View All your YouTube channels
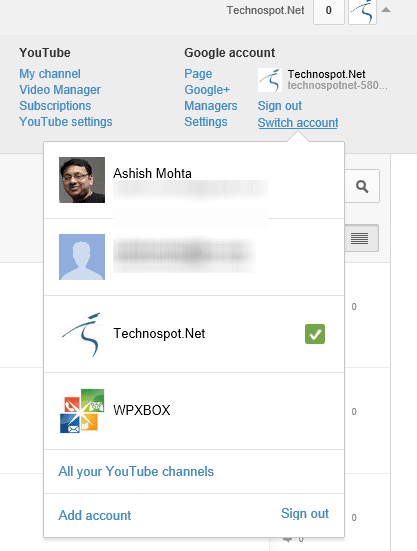417x551 pixels. pyautogui.click(x=136, y=472)
